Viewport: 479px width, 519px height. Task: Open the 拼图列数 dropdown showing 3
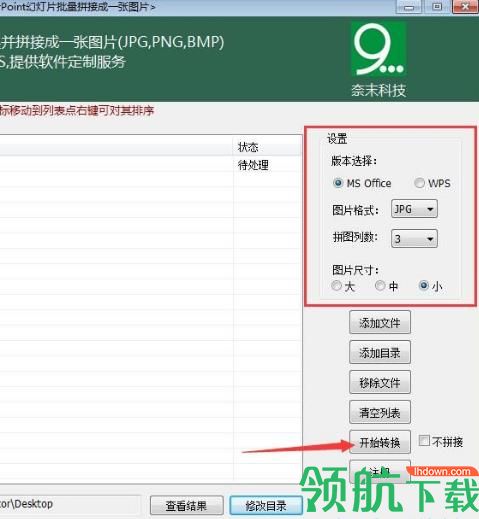click(414, 239)
